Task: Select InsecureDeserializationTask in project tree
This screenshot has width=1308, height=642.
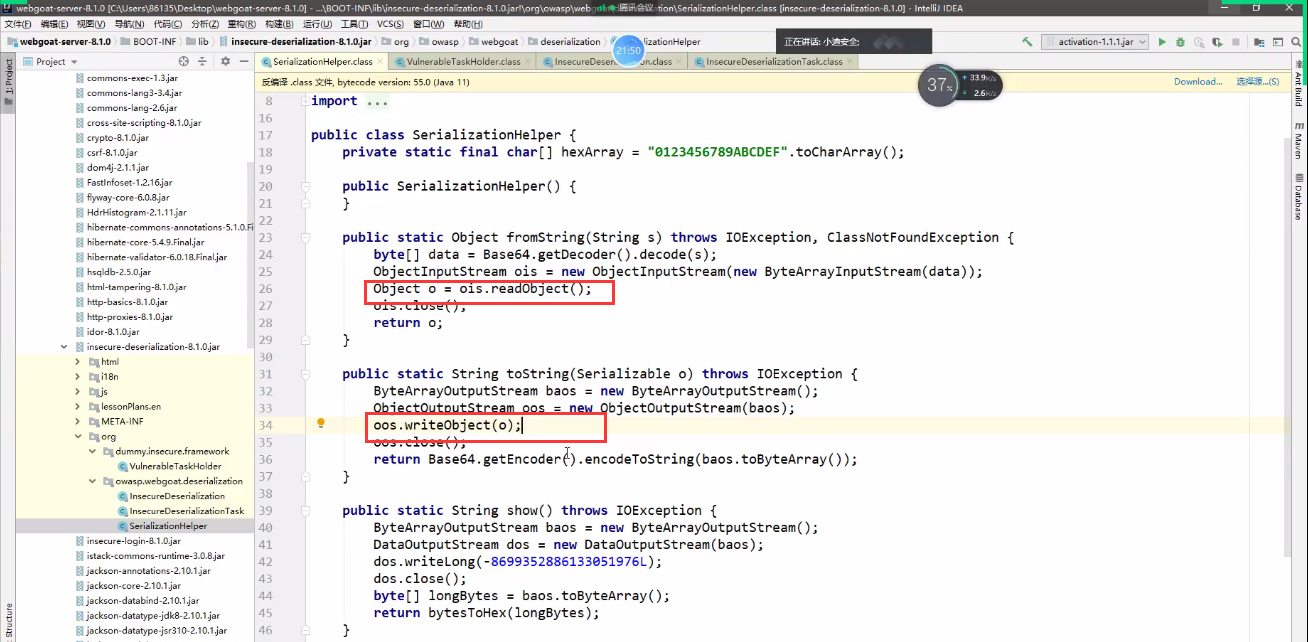Action: click(x=186, y=511)
